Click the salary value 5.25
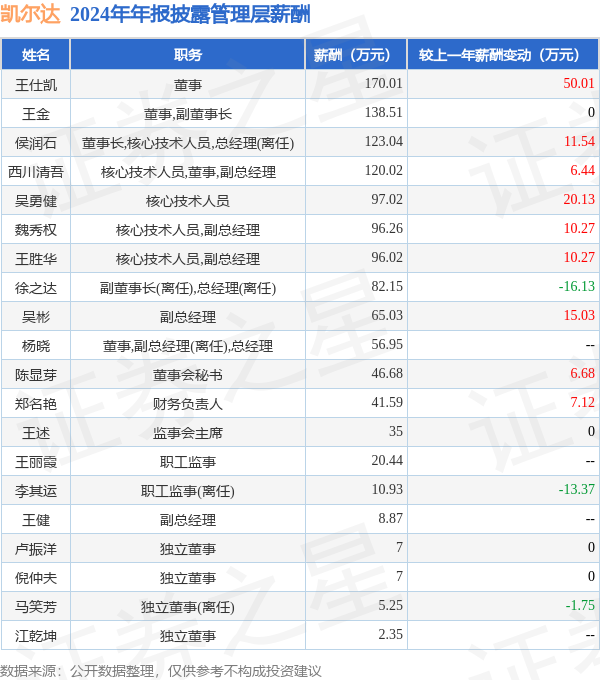This screenshot has height=680, width=600. [x=390, y=606]
